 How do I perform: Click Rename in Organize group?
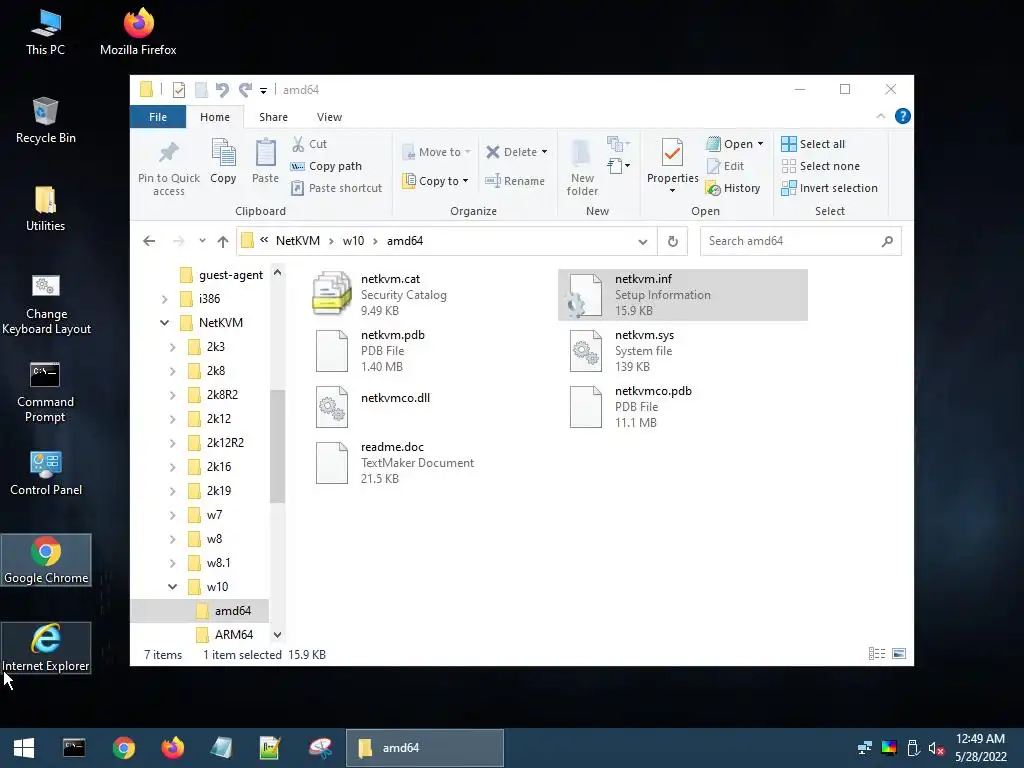click(515, 181)
